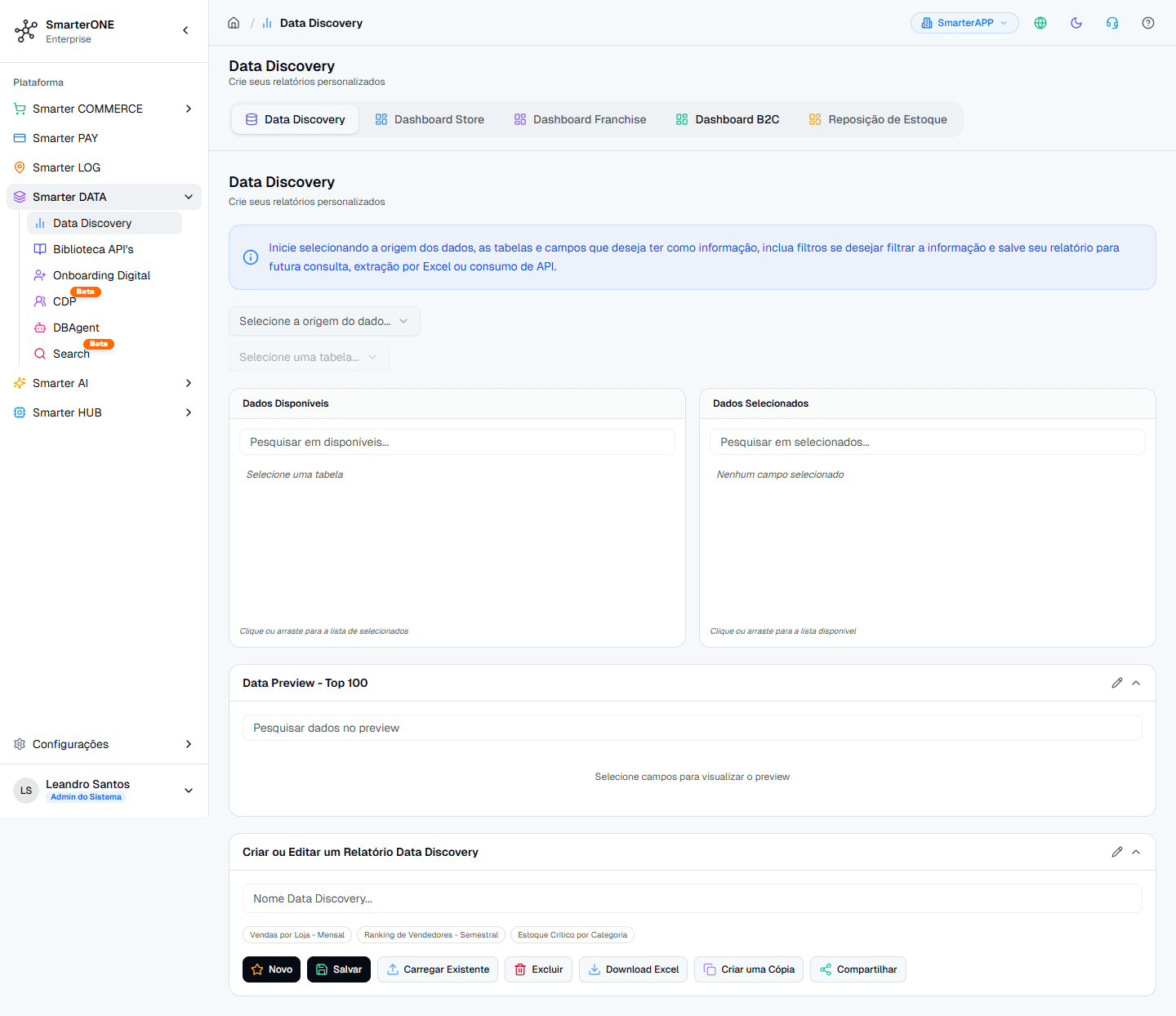This screenshot has width=1176, height=1016.
Task: Collapse the sidebar with the back chevron
Action: click(185, 30)
